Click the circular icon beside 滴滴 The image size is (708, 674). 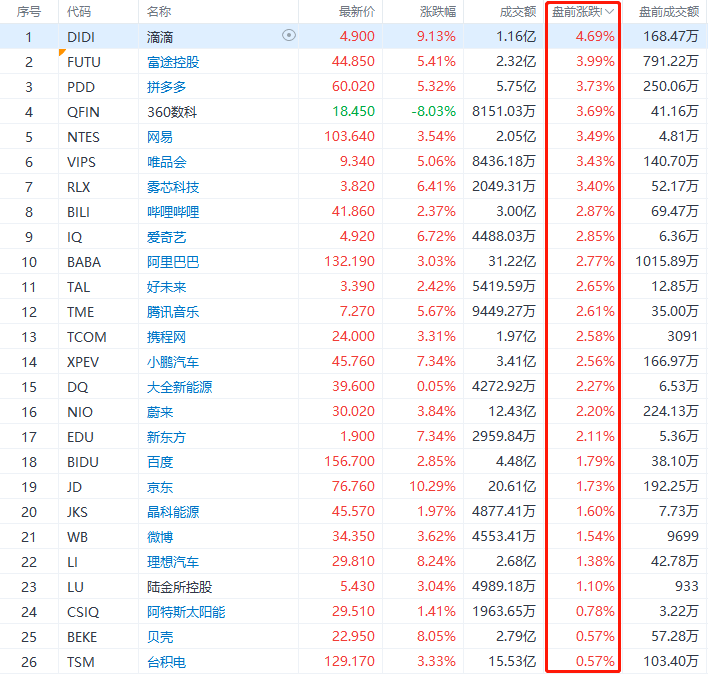pyautogui.click(x=289, y=35)
